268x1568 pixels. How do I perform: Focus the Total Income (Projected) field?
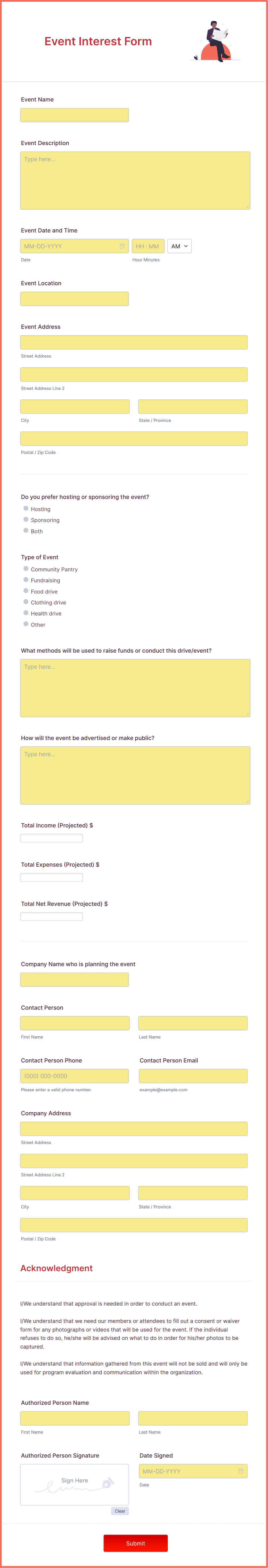pyautogui.click(x=52, y=838)
